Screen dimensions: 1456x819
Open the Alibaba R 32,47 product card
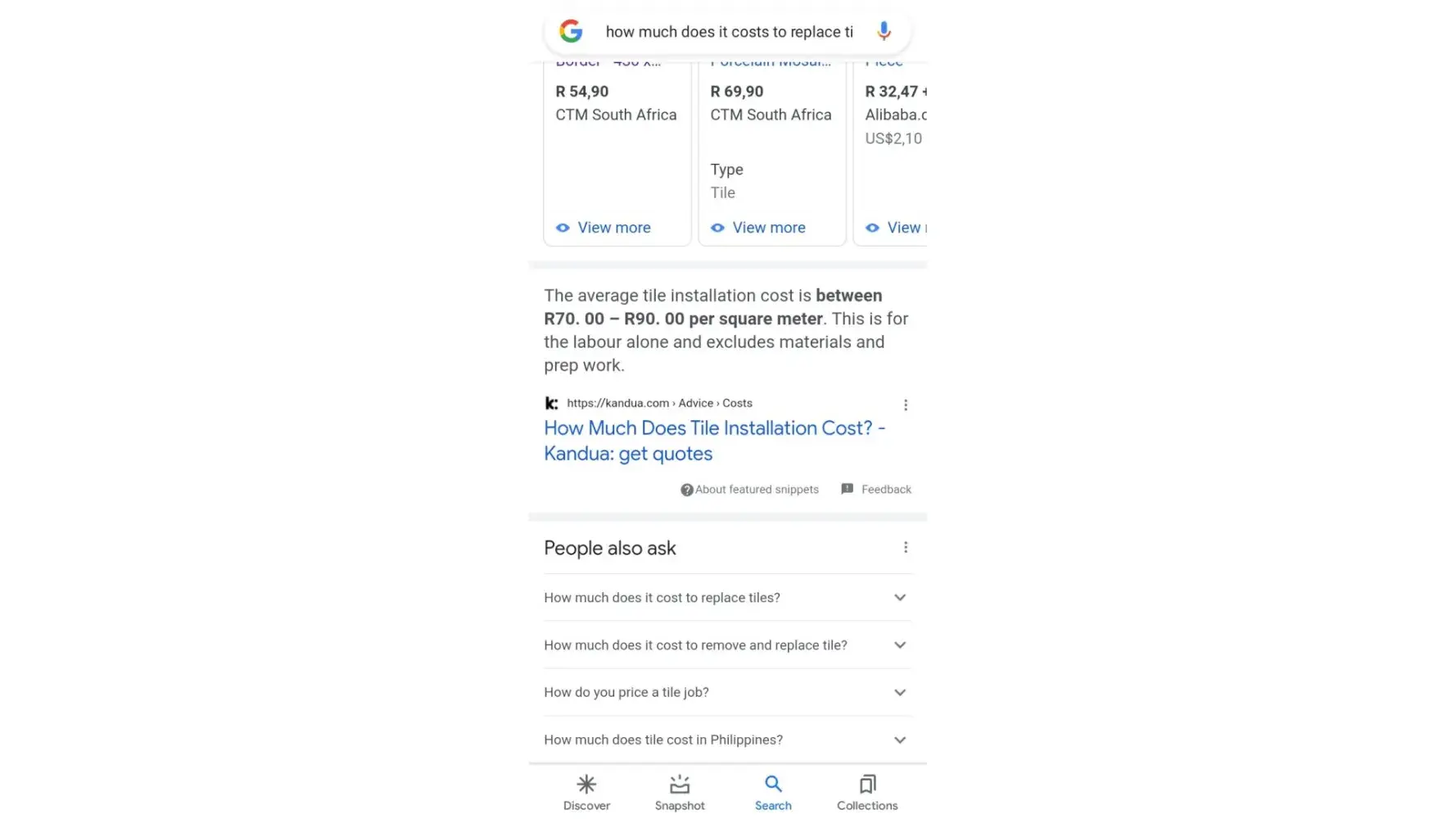[893, 115]
